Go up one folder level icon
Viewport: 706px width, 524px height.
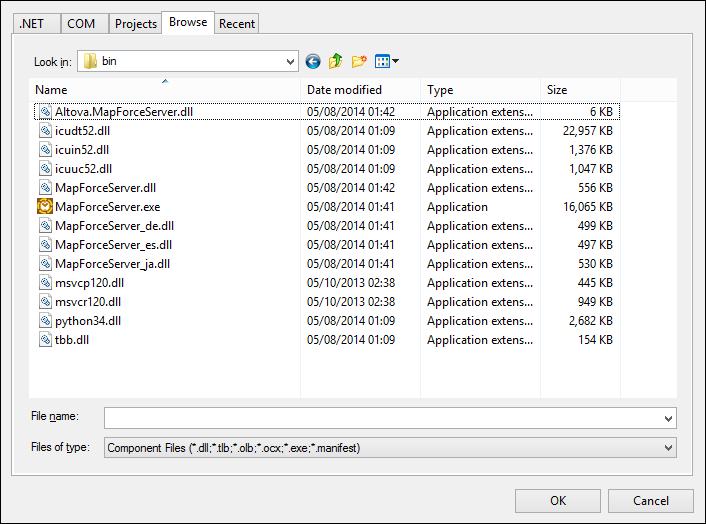[x=336, y=62]
